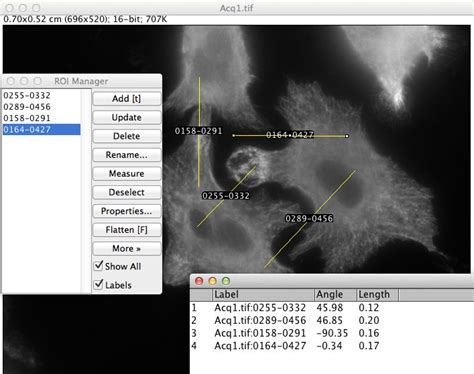Click angle value -0.34
This screenshot has height=374, width=474.
click(329, 345)
